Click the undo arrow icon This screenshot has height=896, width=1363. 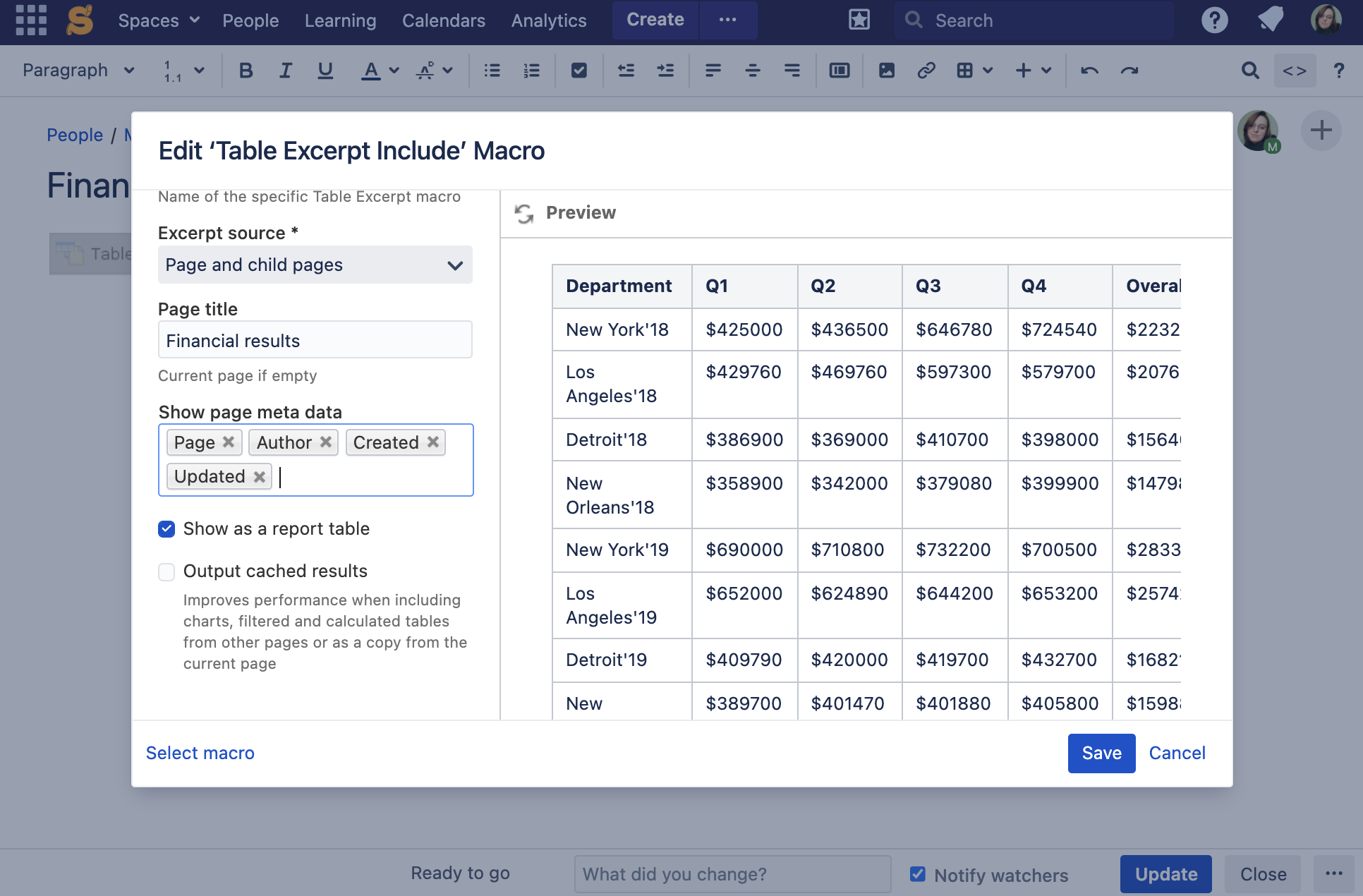tap(1089, 71)
